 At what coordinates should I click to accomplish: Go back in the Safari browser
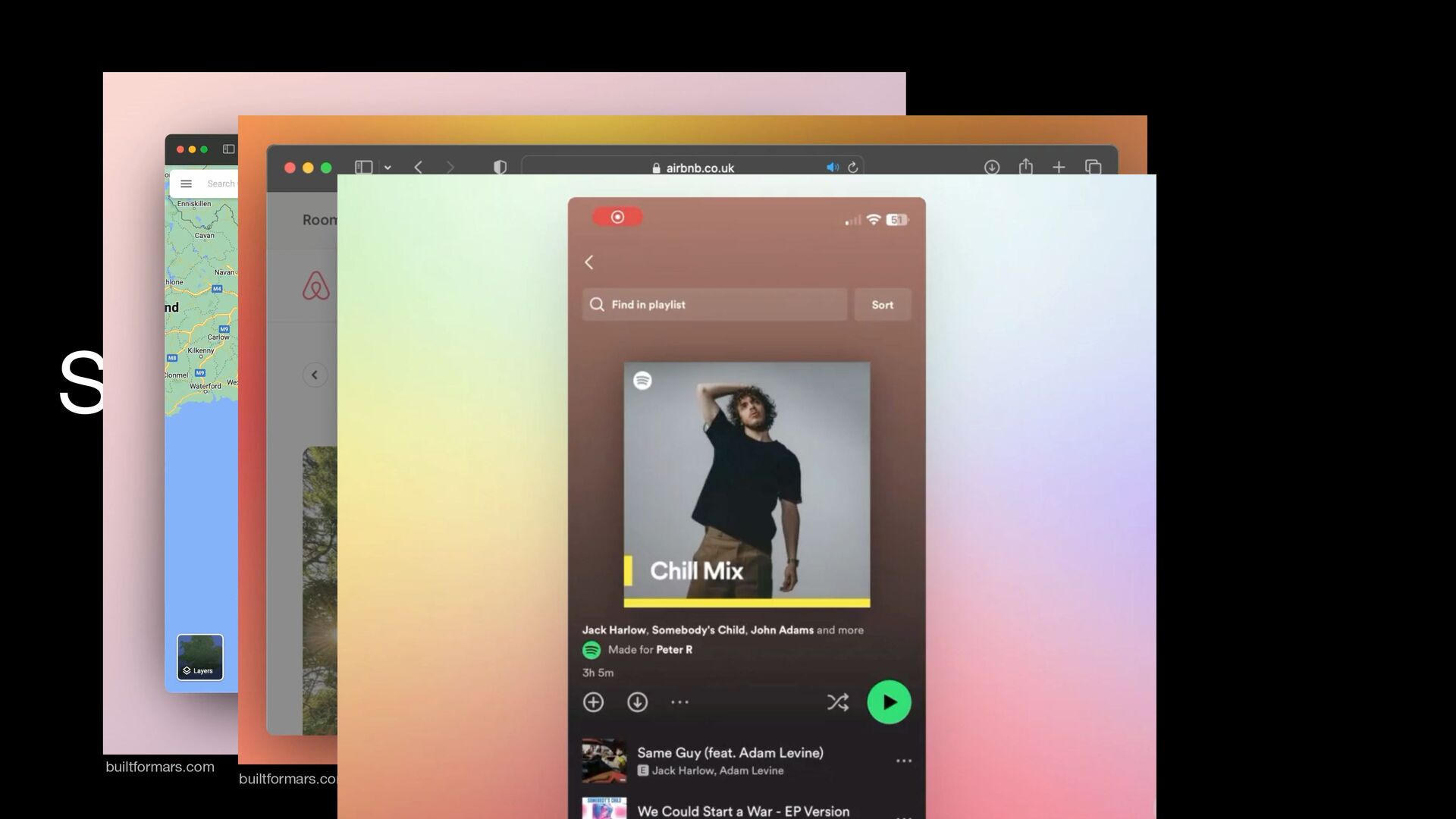click(418, 167)
